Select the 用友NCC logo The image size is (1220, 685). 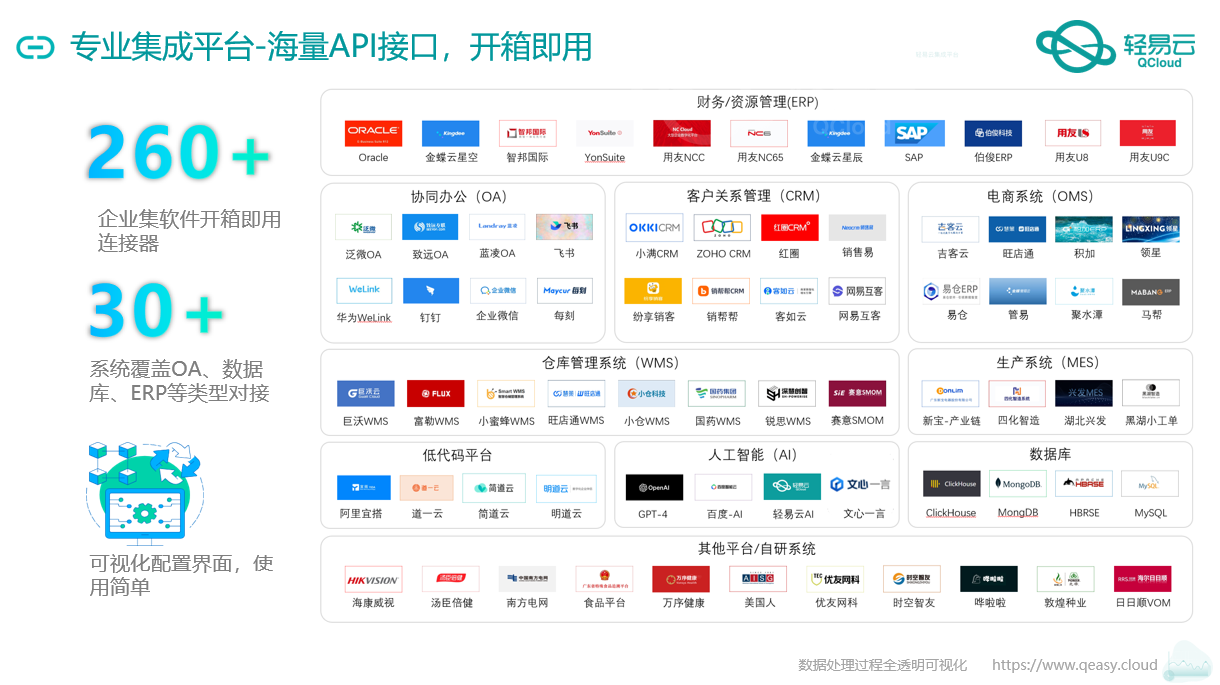(x=682, y=133)
